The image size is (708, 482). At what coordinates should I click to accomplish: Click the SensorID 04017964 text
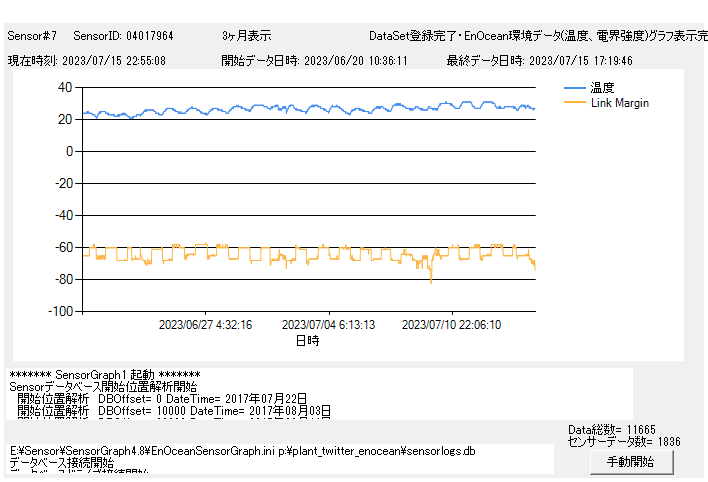pos(123,35)
